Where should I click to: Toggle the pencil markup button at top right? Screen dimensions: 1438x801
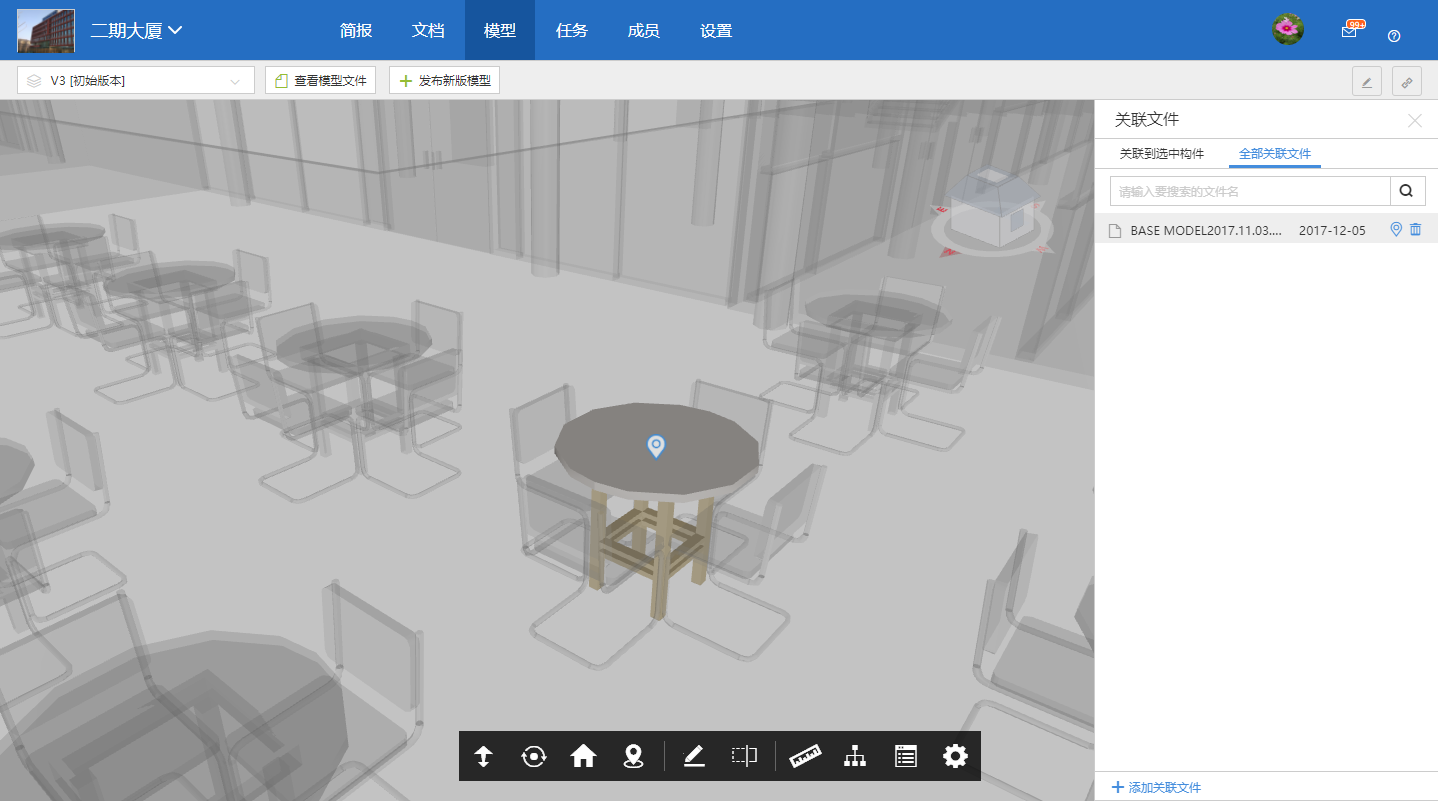click(x=1366, y=81)
